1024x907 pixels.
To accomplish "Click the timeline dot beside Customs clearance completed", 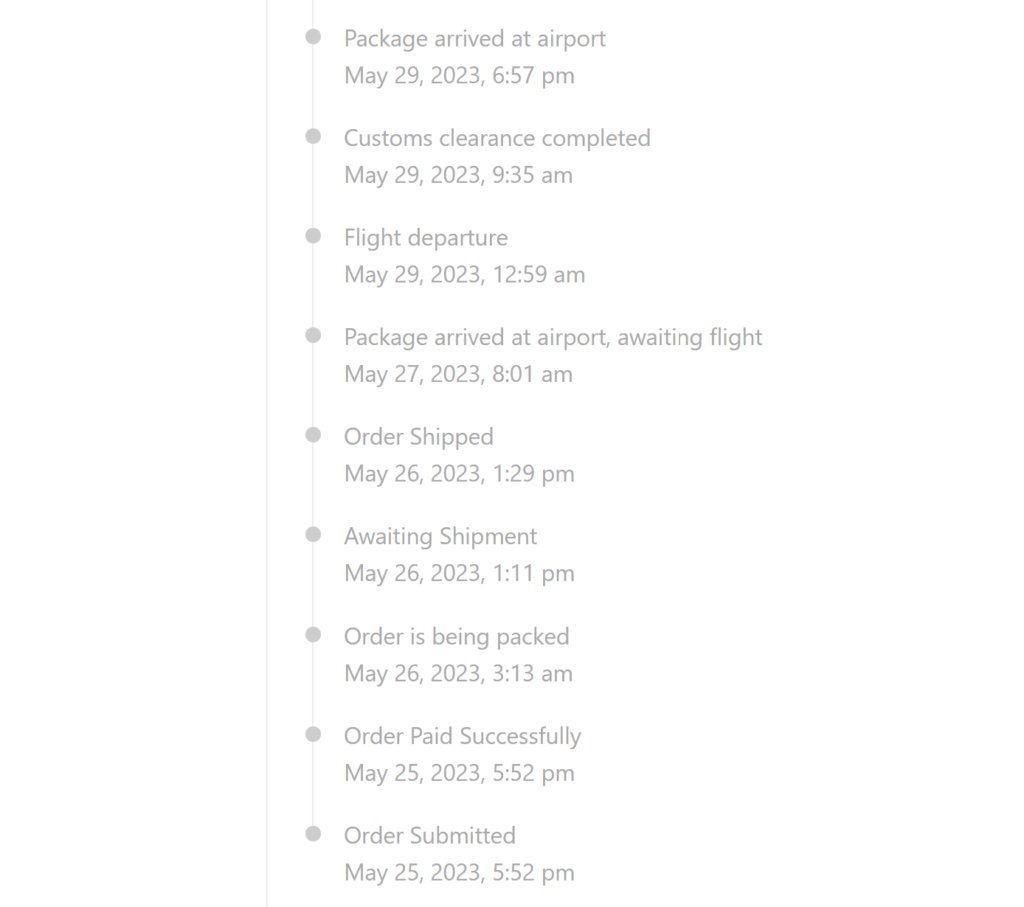I will (313, 136).
